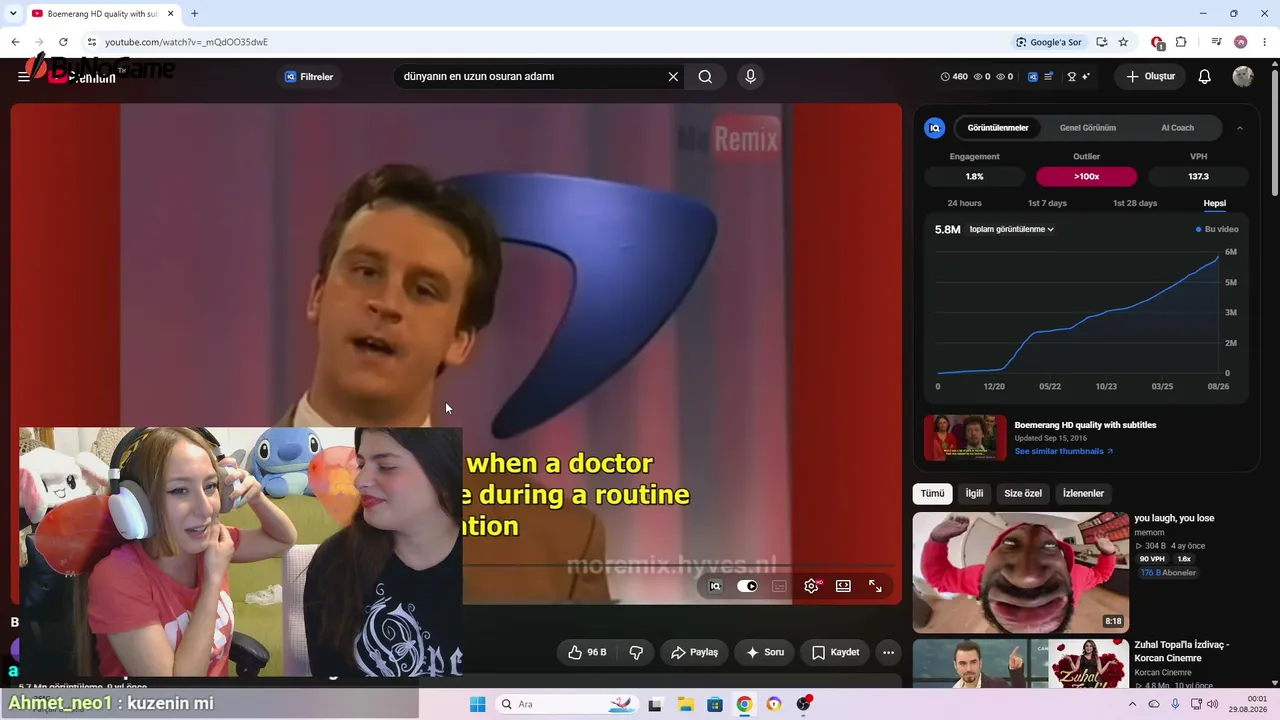Run search with the magnifier icon
The height and width of the screenshot is (720, 1280).
[705, 77]
